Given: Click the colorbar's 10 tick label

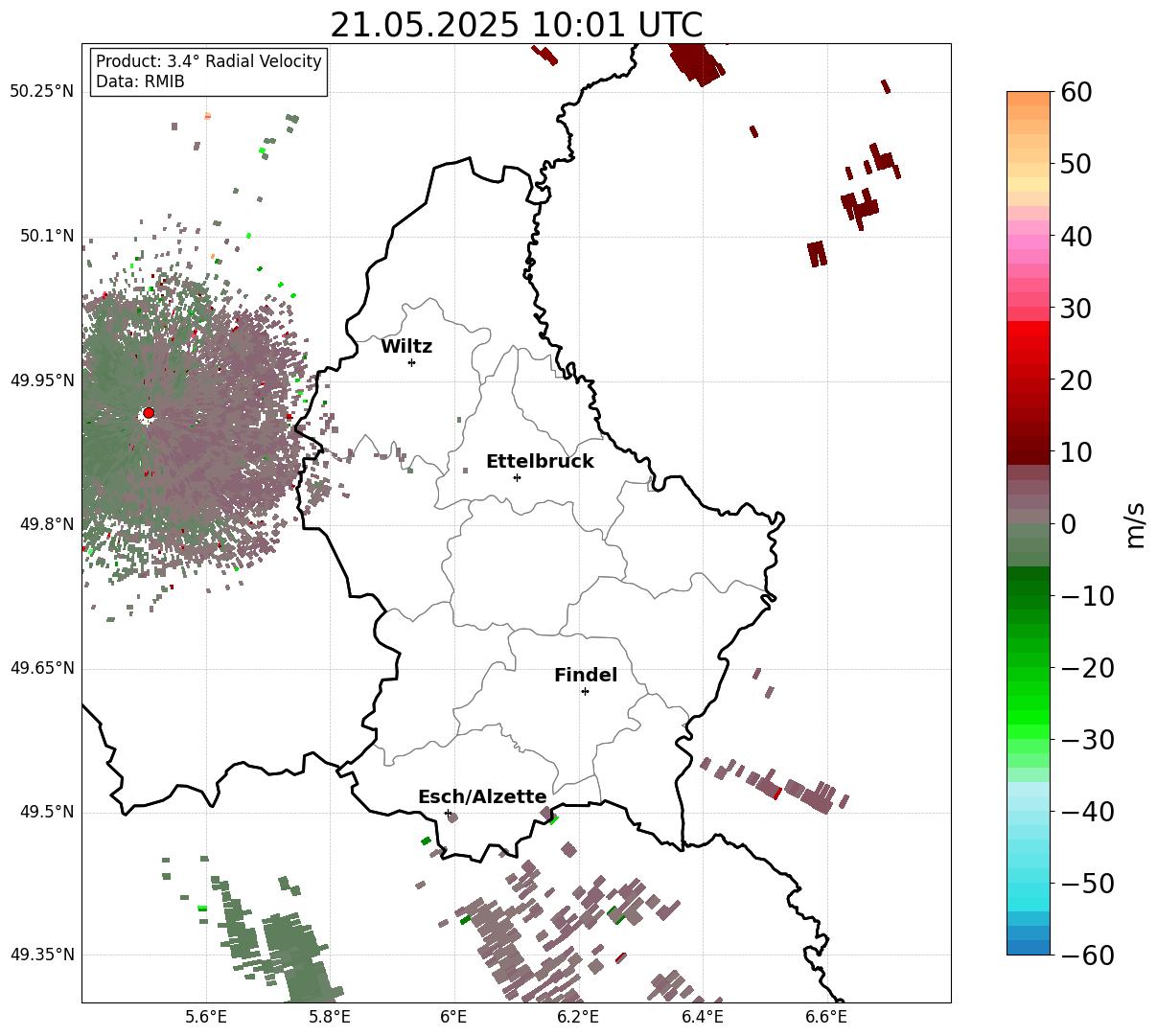Looking at the screenshot, I should [1076, 452].
